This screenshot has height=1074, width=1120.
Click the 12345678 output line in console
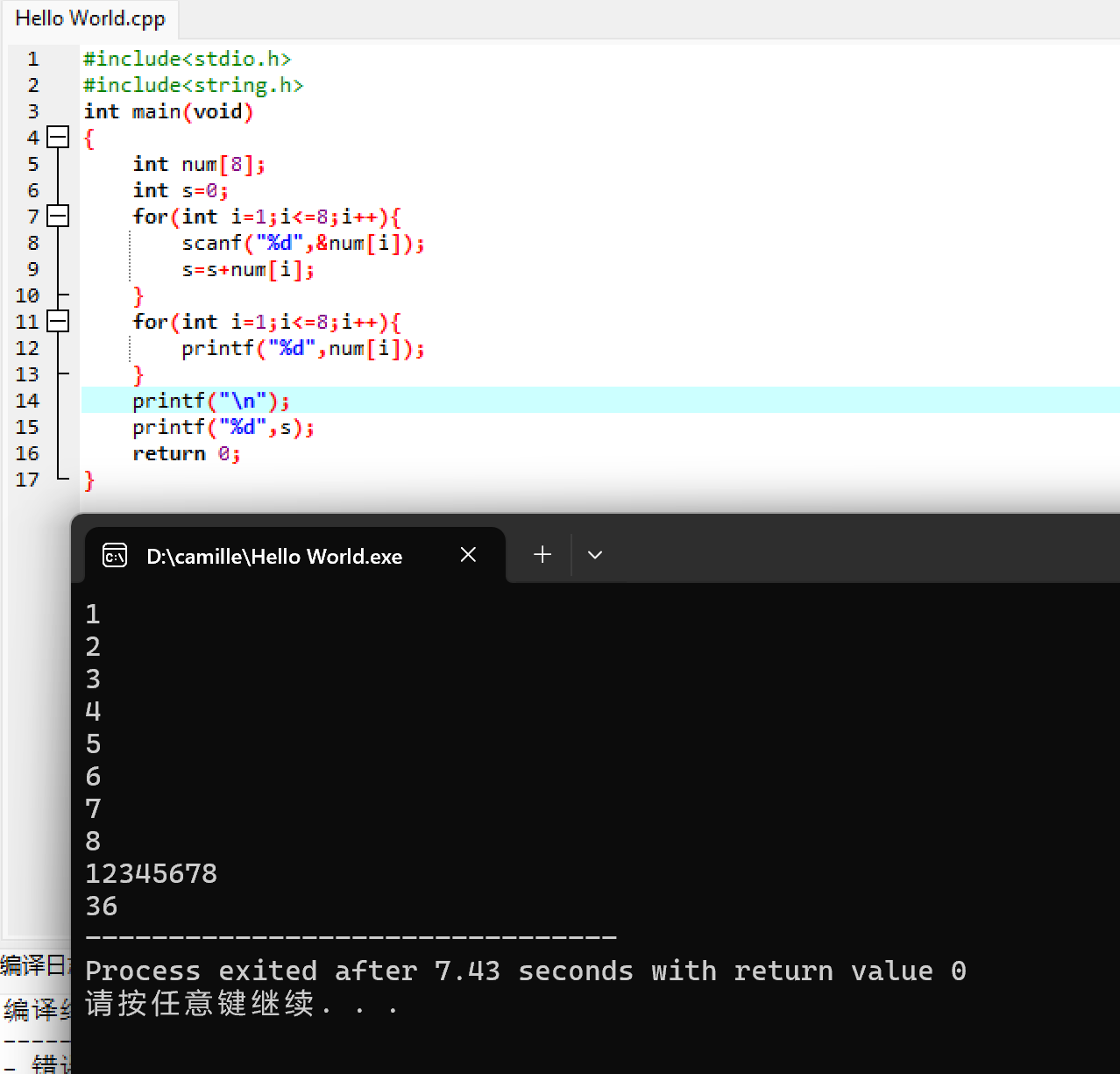(151, 873)
